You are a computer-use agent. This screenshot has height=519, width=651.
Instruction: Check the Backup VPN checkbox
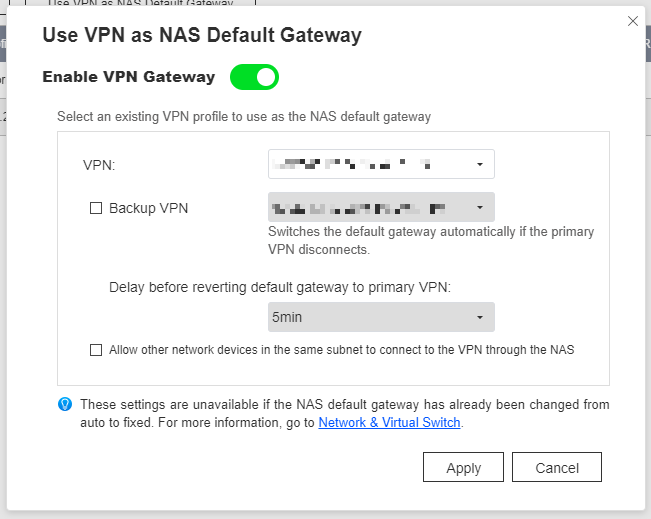96,208
